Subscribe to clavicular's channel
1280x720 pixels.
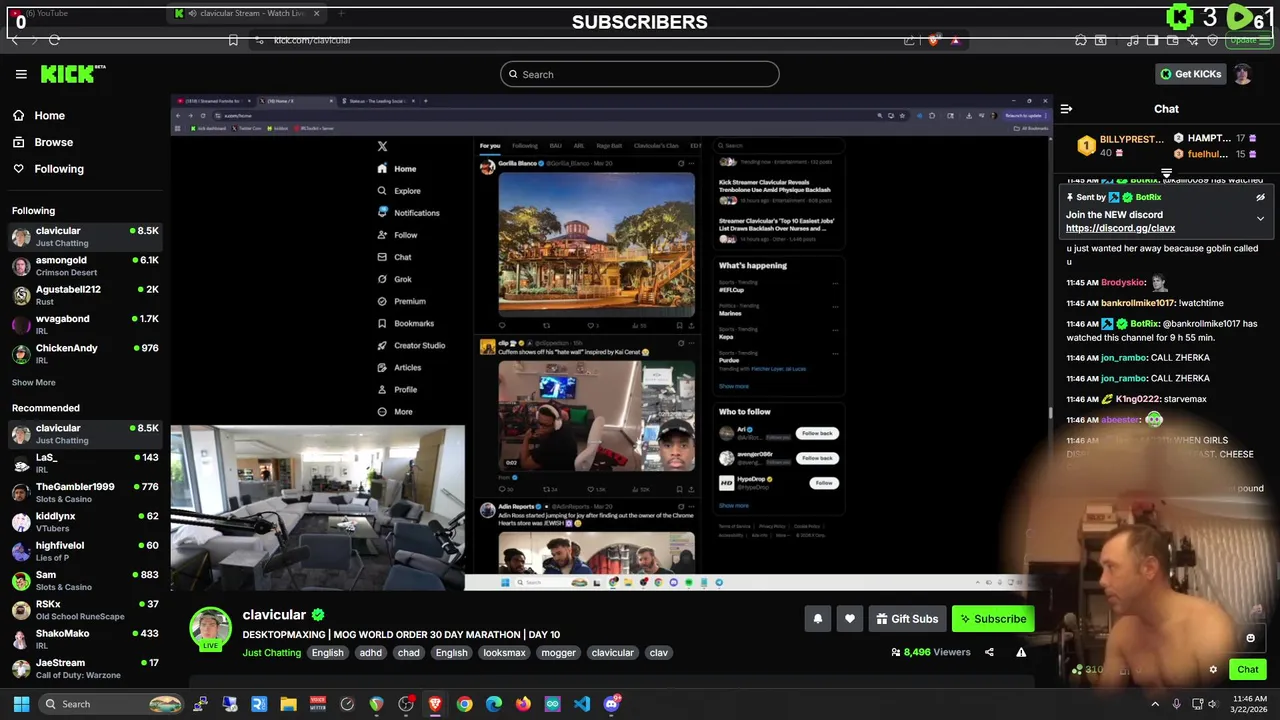click(993, 619)
